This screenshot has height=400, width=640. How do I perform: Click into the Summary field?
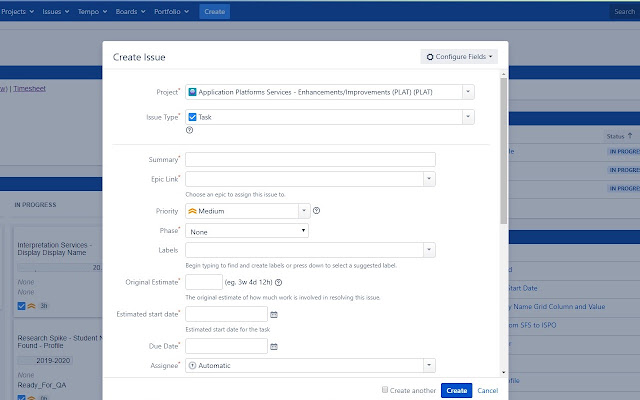pos(310,160)
